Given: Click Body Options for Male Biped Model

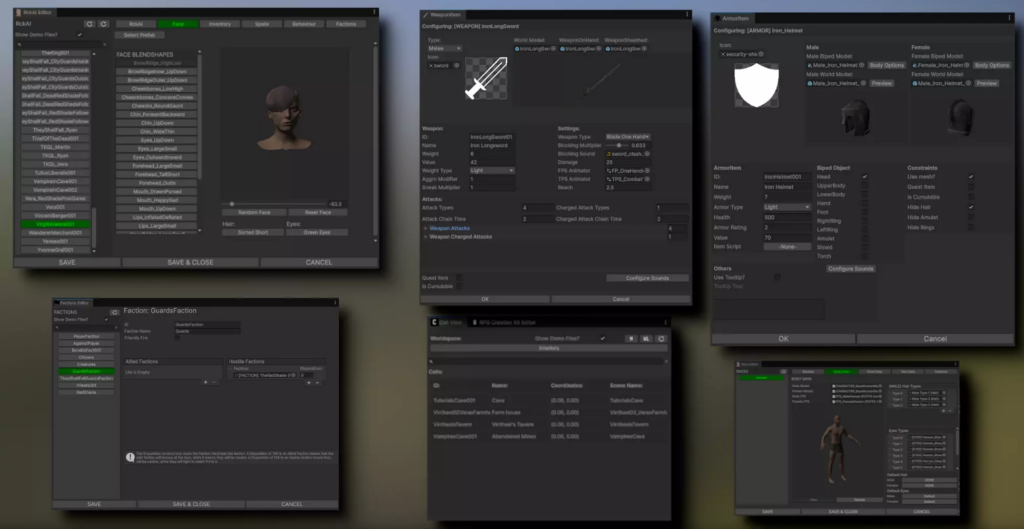Looking at the screenshot, I should [x=886, y=65].
